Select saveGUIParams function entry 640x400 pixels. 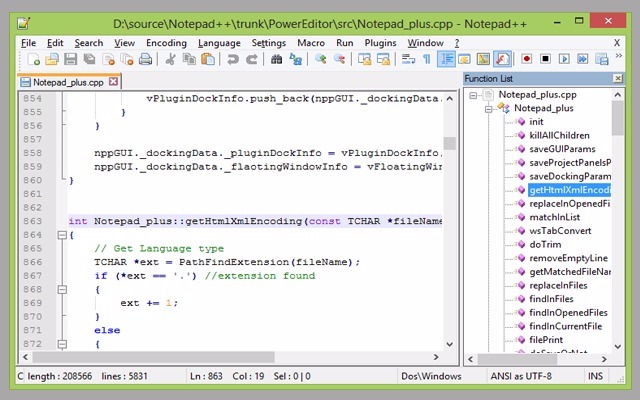point(562,149)
